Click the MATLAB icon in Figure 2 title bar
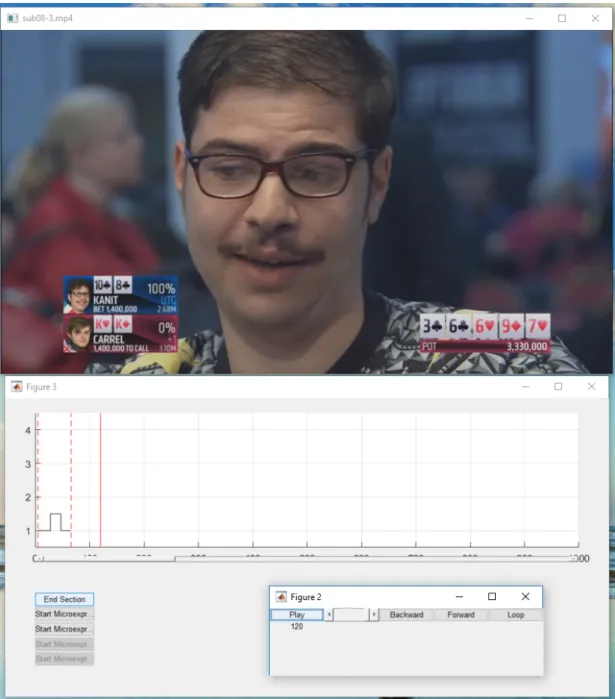The image size is (615, 699). 281,596
